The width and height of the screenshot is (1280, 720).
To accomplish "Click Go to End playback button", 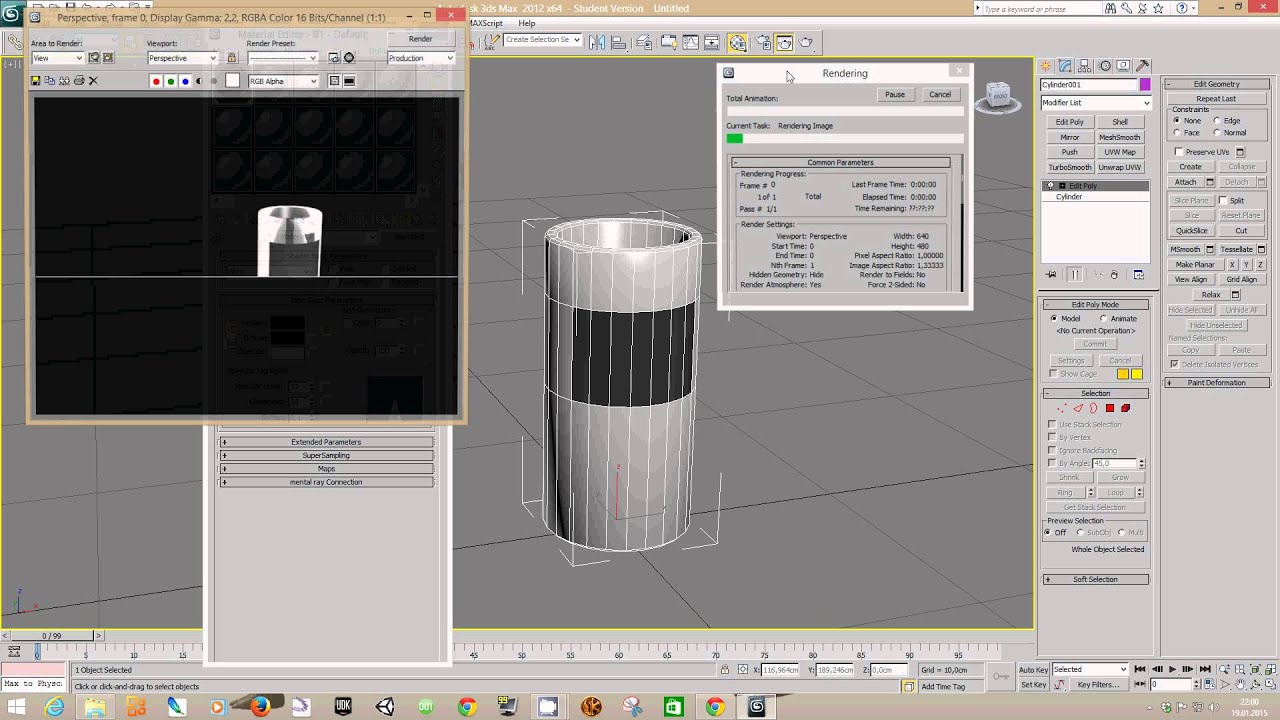I will 1203,669.
